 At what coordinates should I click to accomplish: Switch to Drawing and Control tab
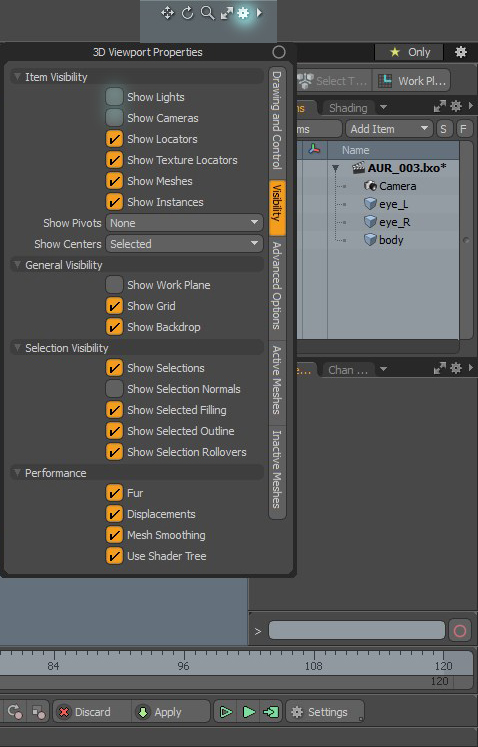(x=277, y=121)
